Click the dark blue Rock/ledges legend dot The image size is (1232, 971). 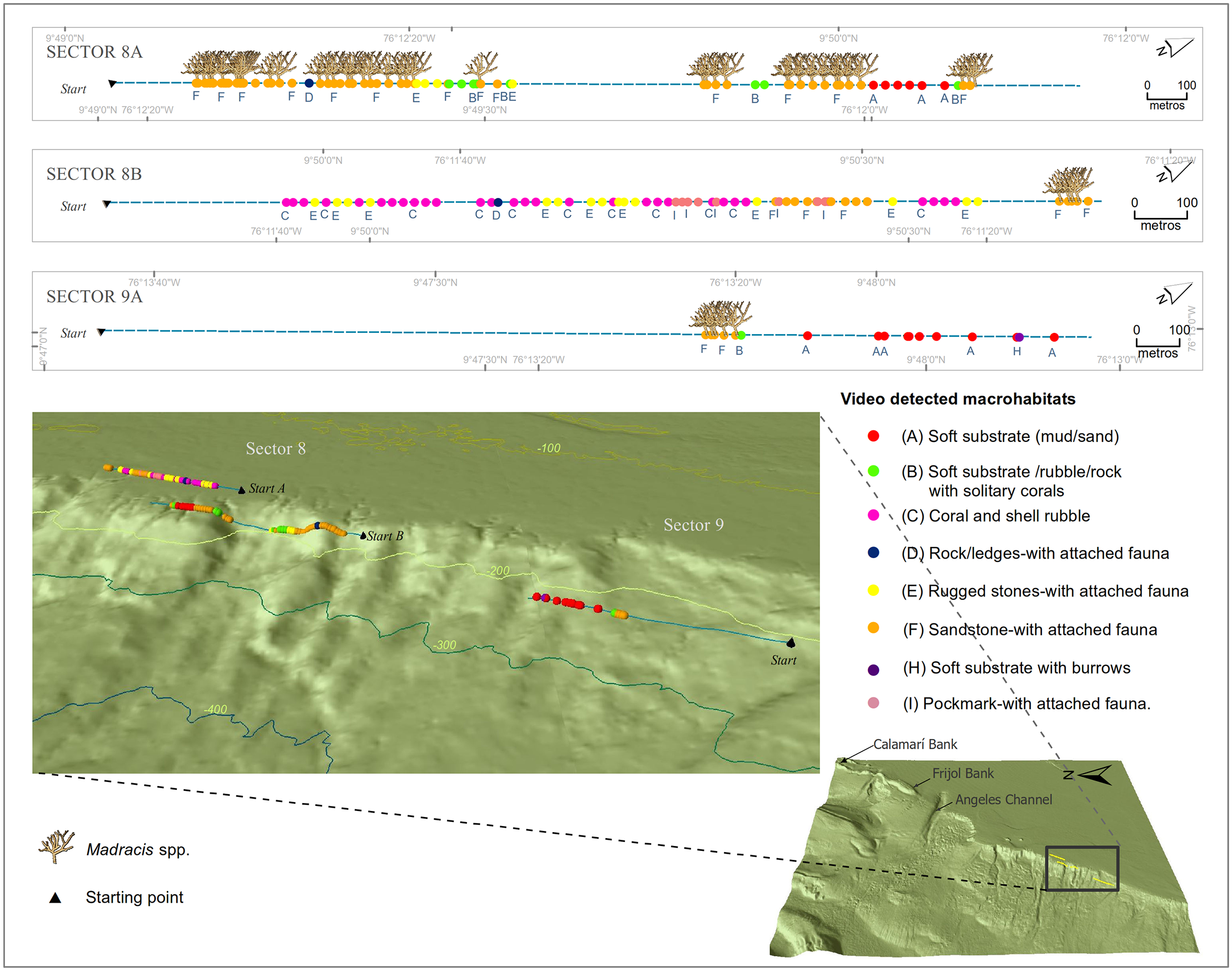click(873, 552)
